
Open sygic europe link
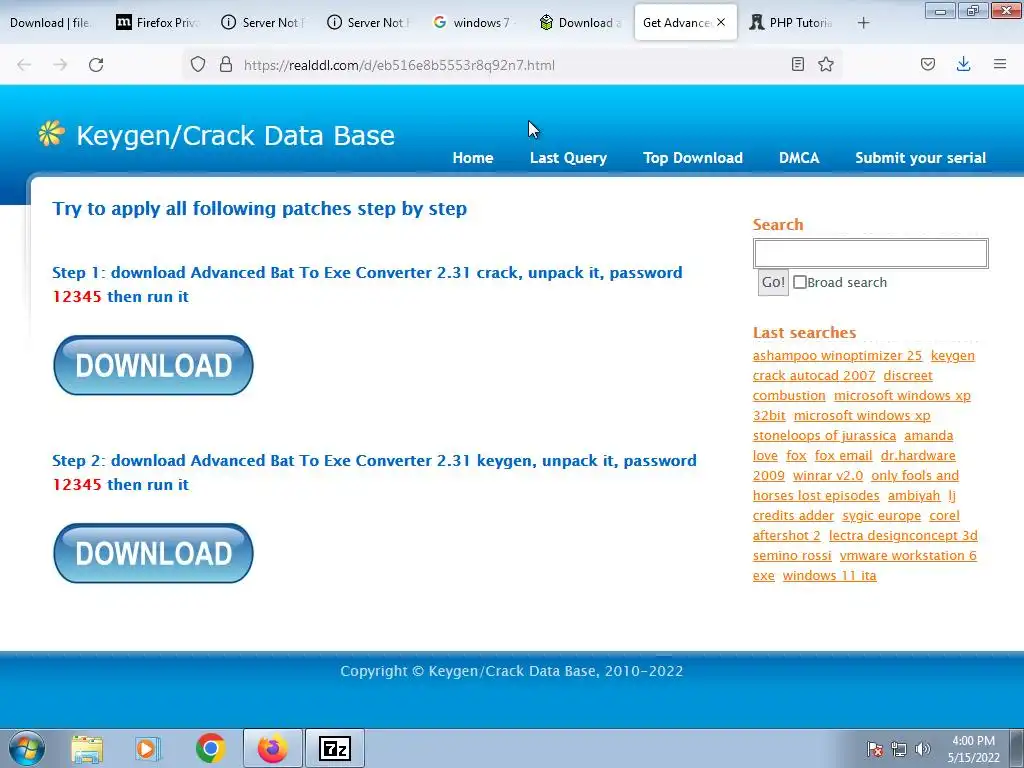pyautogui.click(x=882, y=516)
